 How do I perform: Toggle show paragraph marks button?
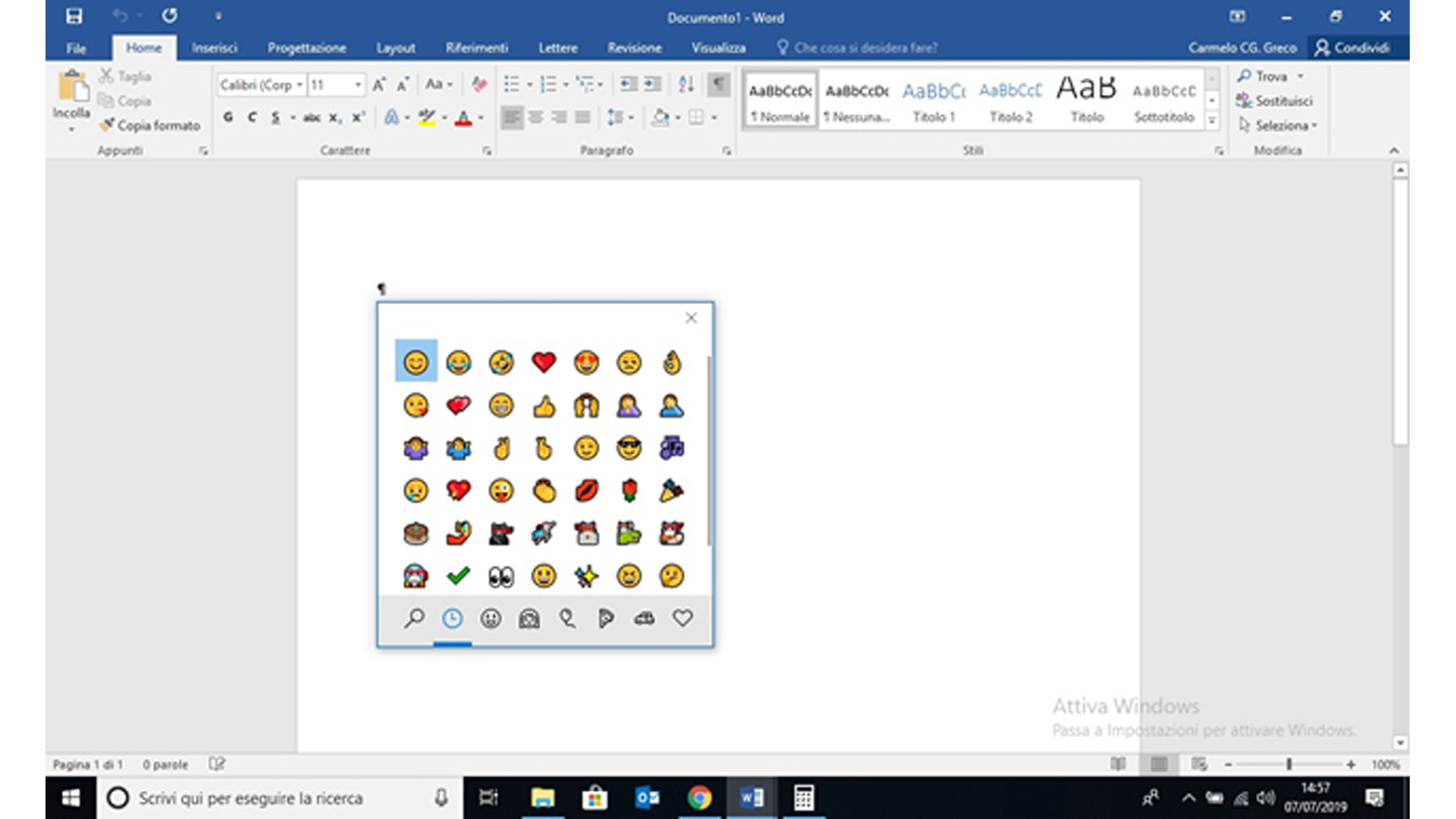pyautogui.click(x=718, y=84)
